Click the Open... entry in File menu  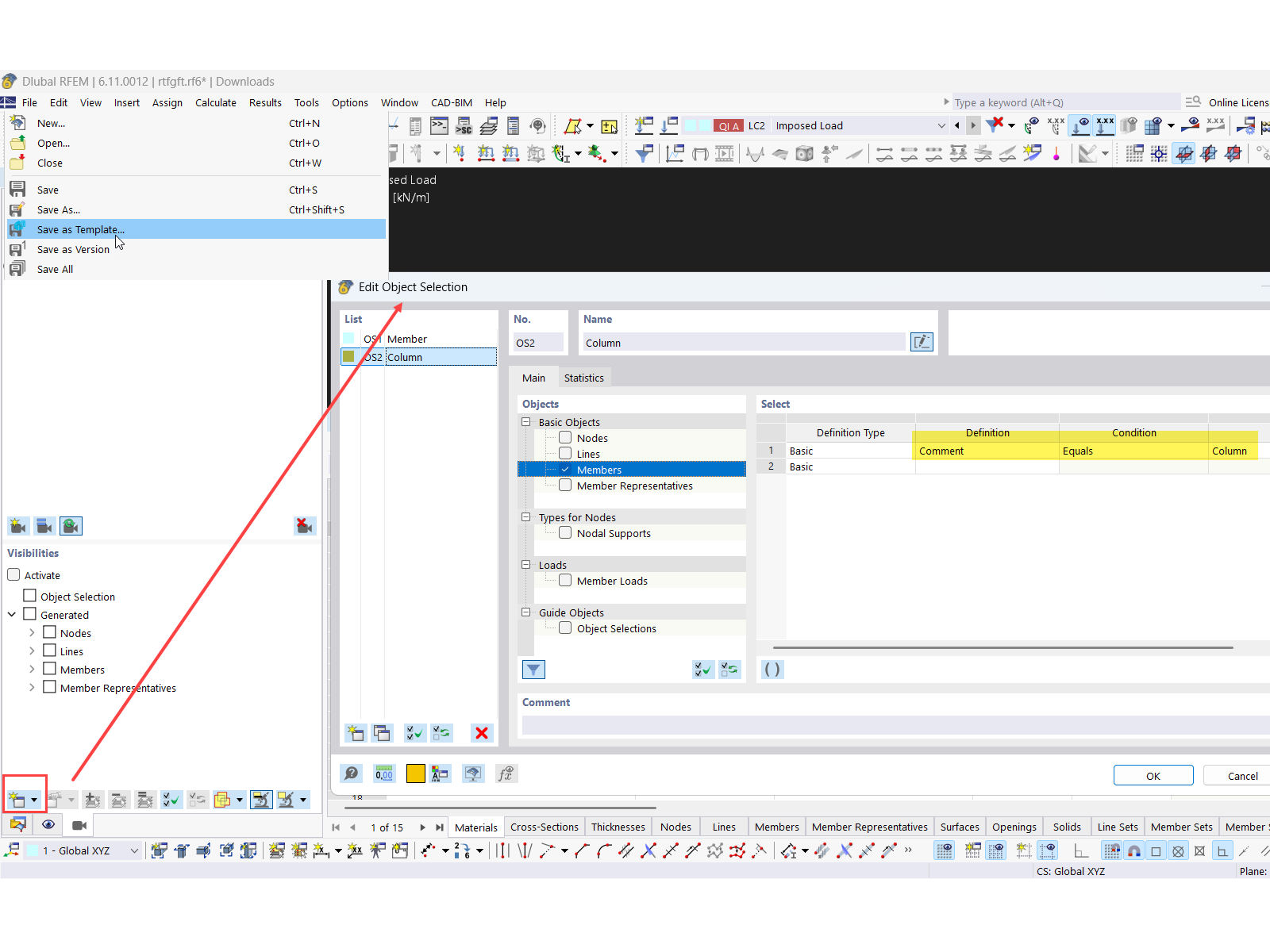(x=197, y=143)
